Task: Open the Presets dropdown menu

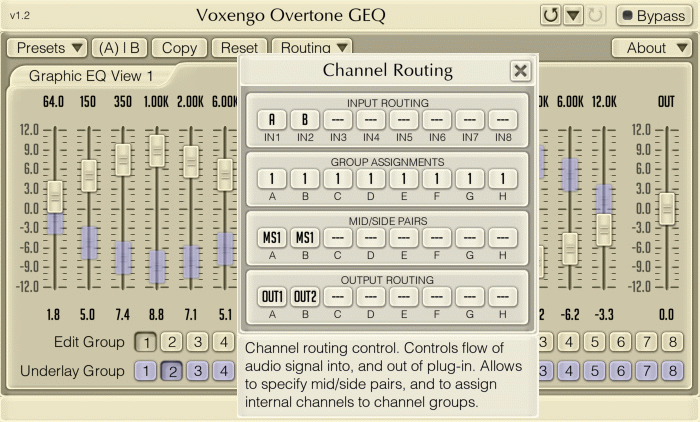Action: [x=47, y=48]
